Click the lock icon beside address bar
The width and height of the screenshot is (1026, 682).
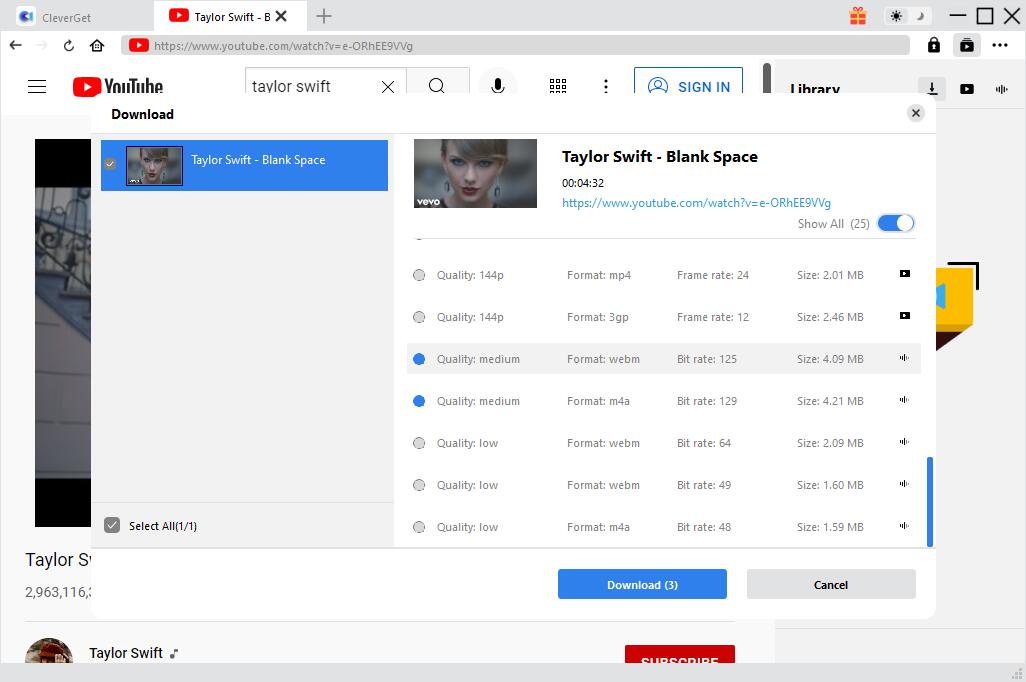[933, 45]
